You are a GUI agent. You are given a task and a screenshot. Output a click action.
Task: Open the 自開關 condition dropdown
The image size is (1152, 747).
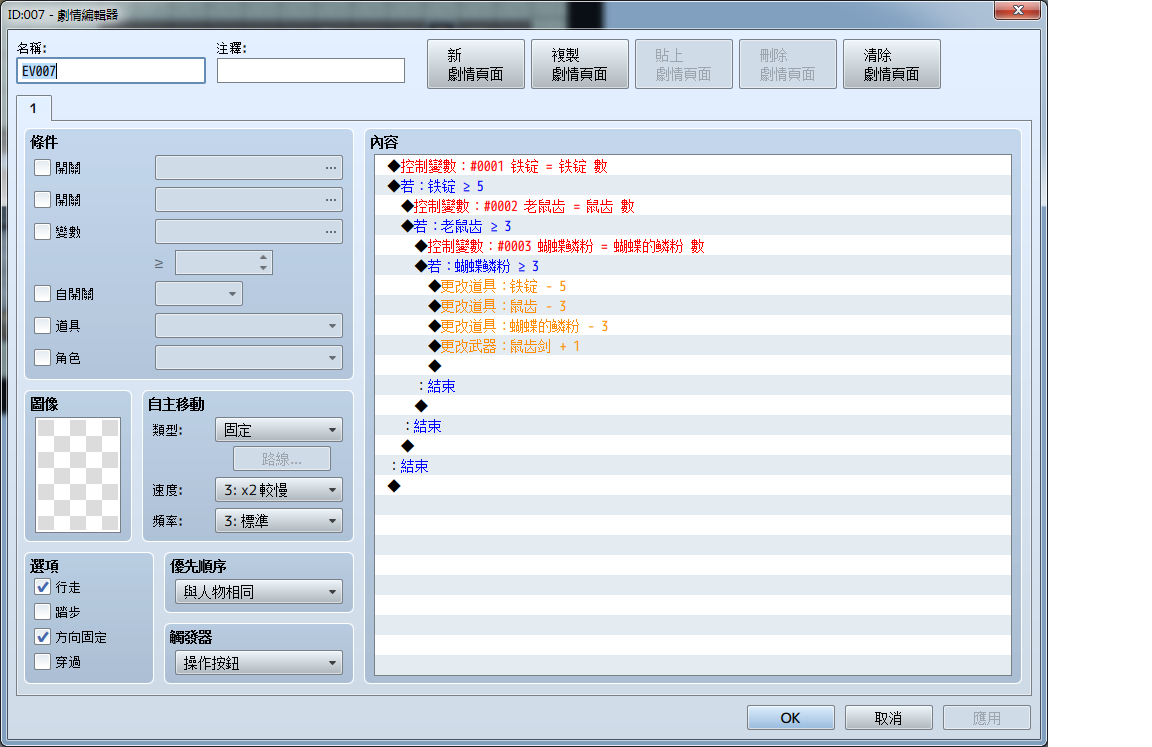[199, 294]
